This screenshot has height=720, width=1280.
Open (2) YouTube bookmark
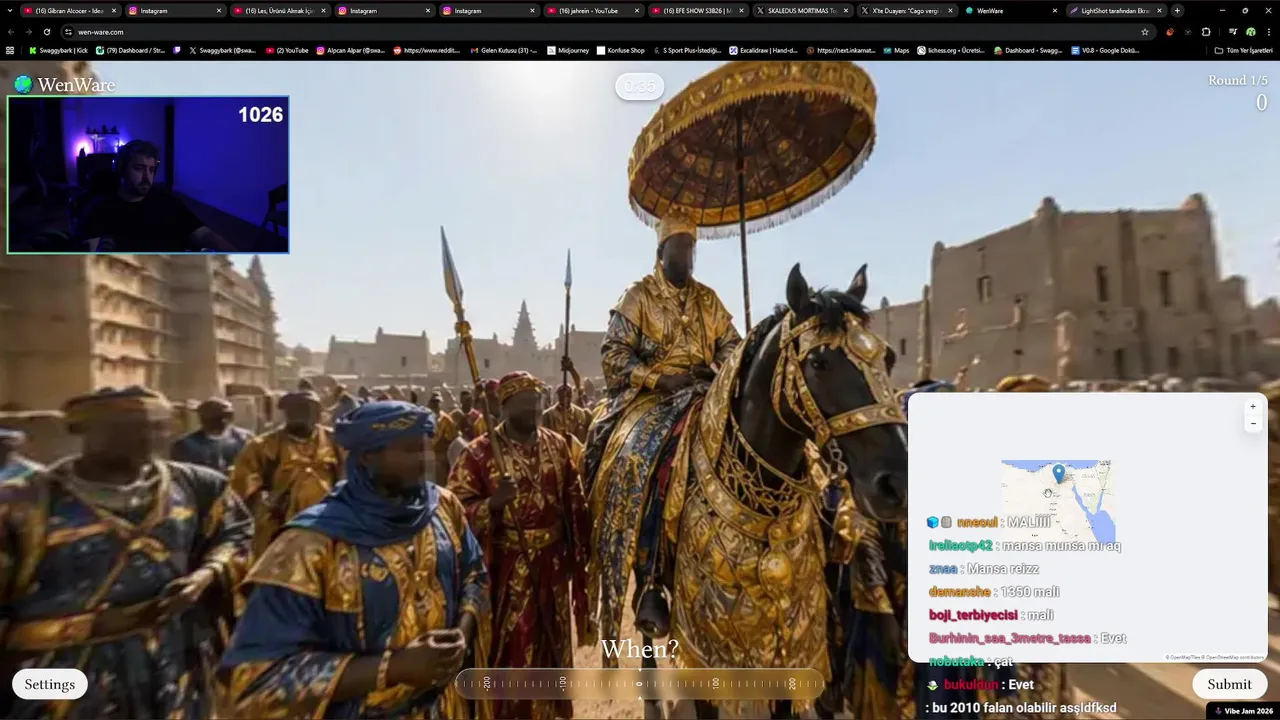point(287,50)
